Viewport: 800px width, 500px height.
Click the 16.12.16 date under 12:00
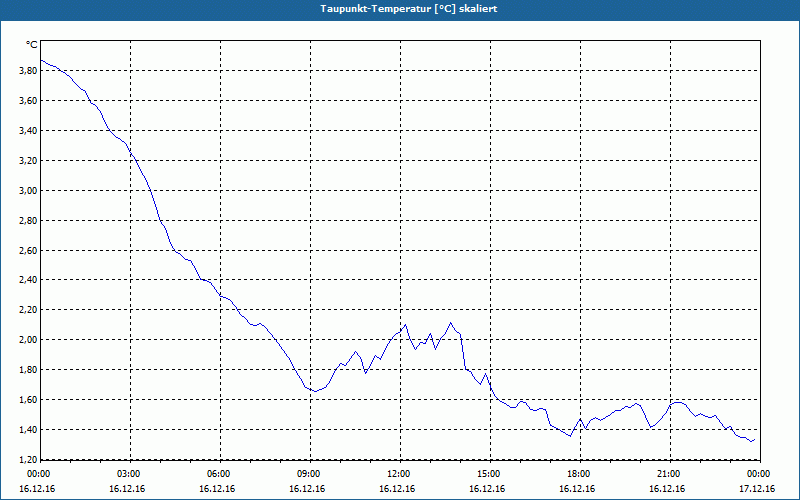[397, 488]
